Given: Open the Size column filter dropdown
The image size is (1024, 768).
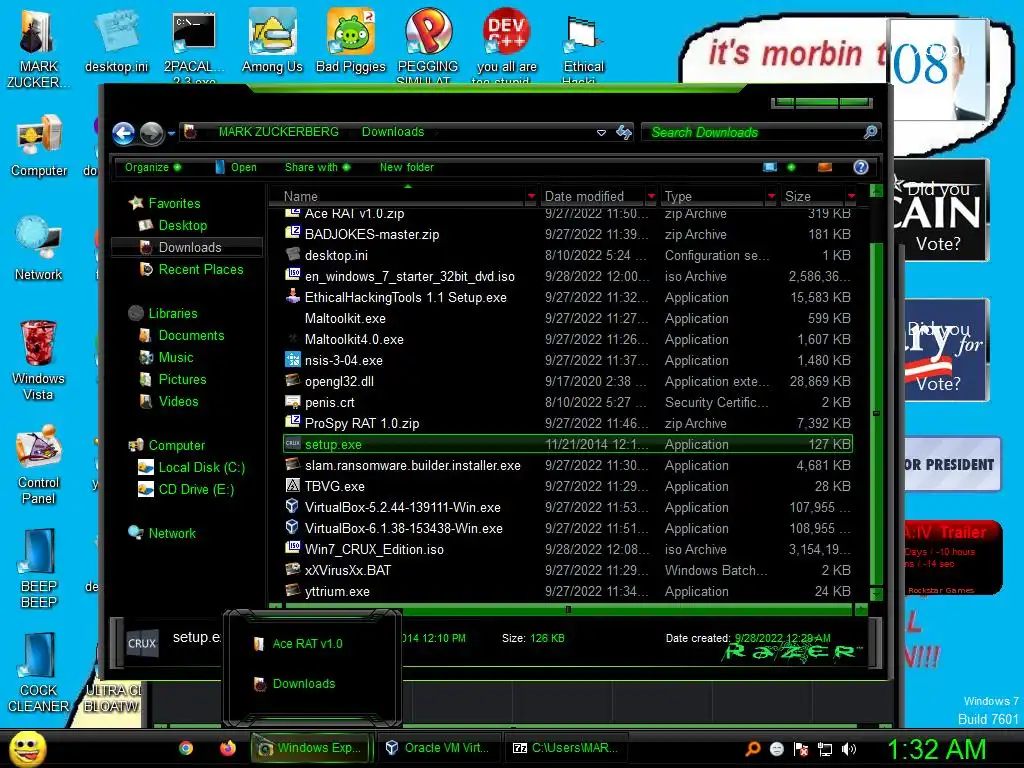Looking at the screenshot, I should click(851, 196).
